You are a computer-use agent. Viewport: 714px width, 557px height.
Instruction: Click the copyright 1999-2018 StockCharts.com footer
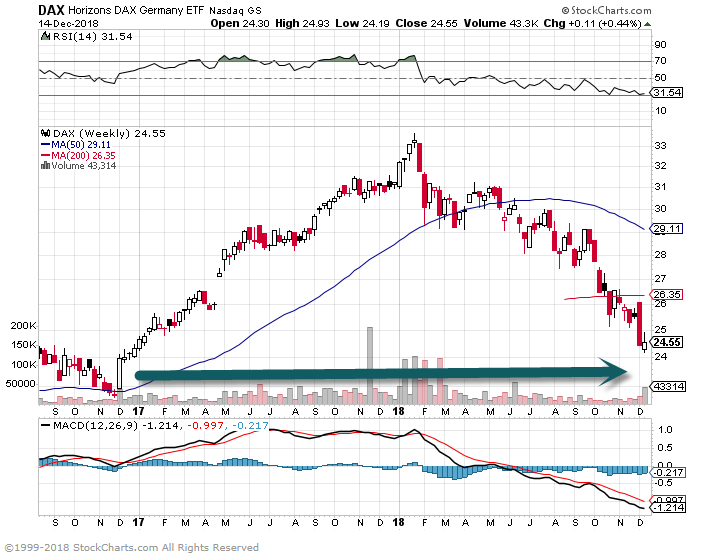click(132, 547)
